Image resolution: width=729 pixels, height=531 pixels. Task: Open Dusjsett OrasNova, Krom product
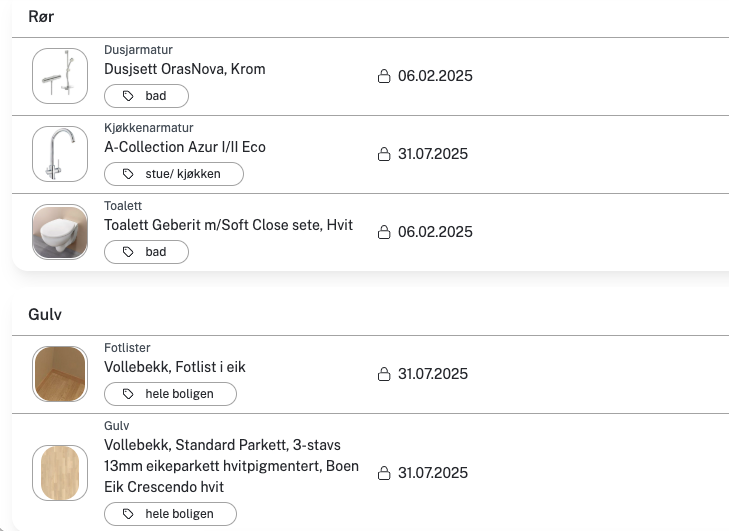185,69
